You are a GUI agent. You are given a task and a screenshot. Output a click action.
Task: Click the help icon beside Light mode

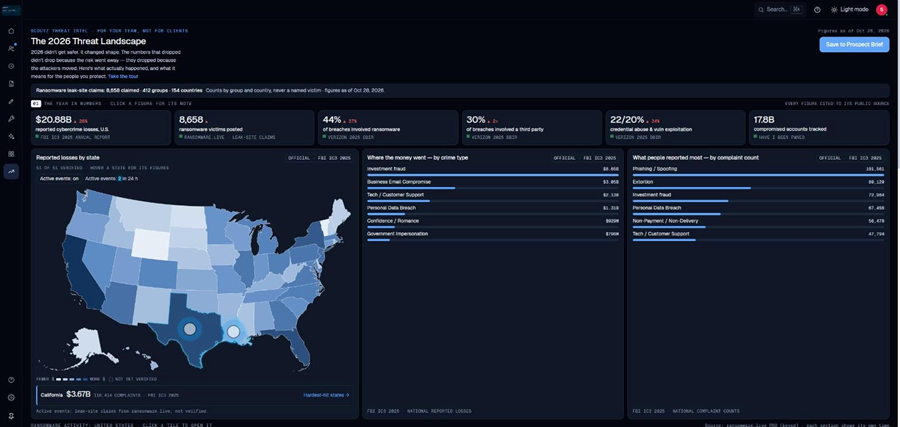click(817, 10)
